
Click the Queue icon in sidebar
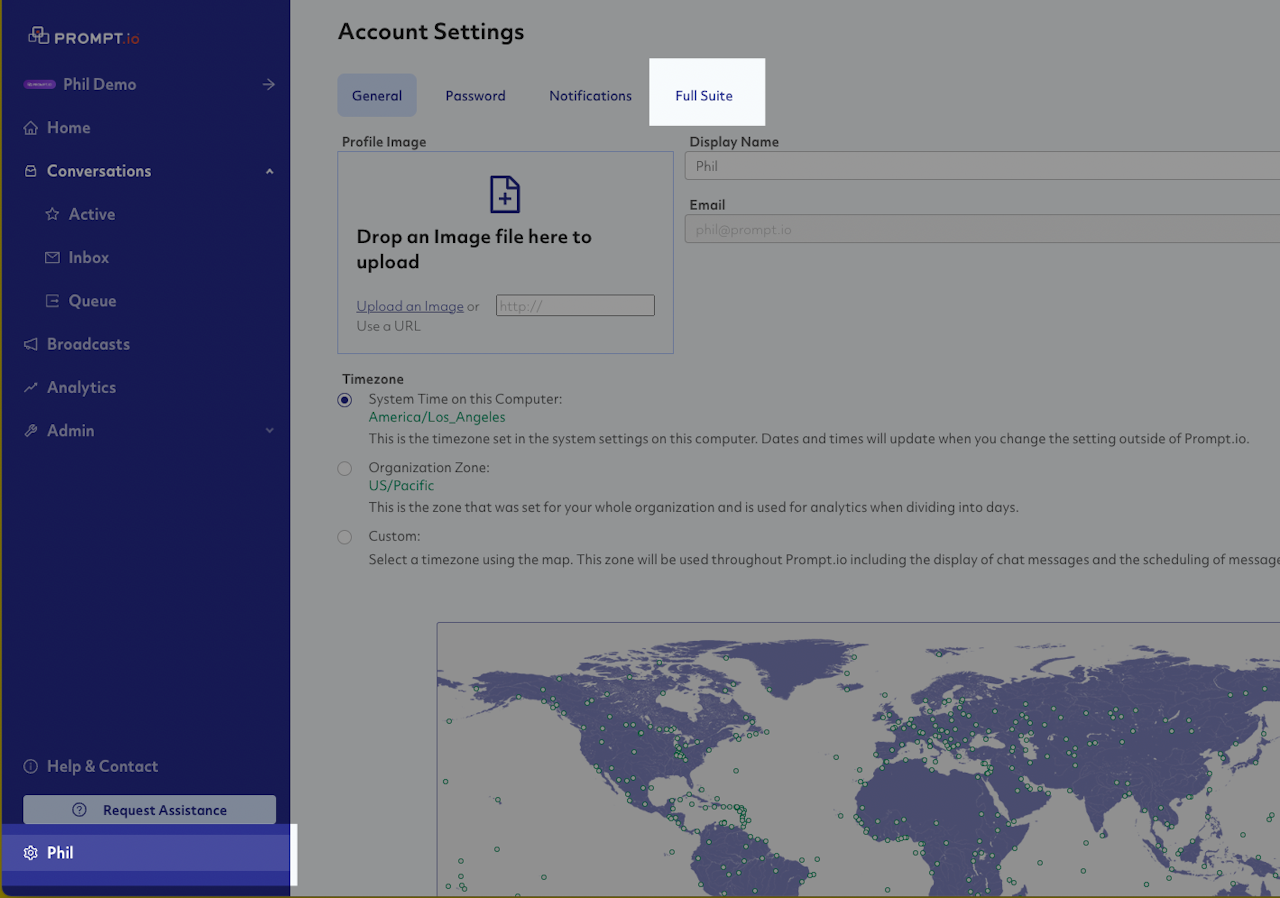coord(53,301)
